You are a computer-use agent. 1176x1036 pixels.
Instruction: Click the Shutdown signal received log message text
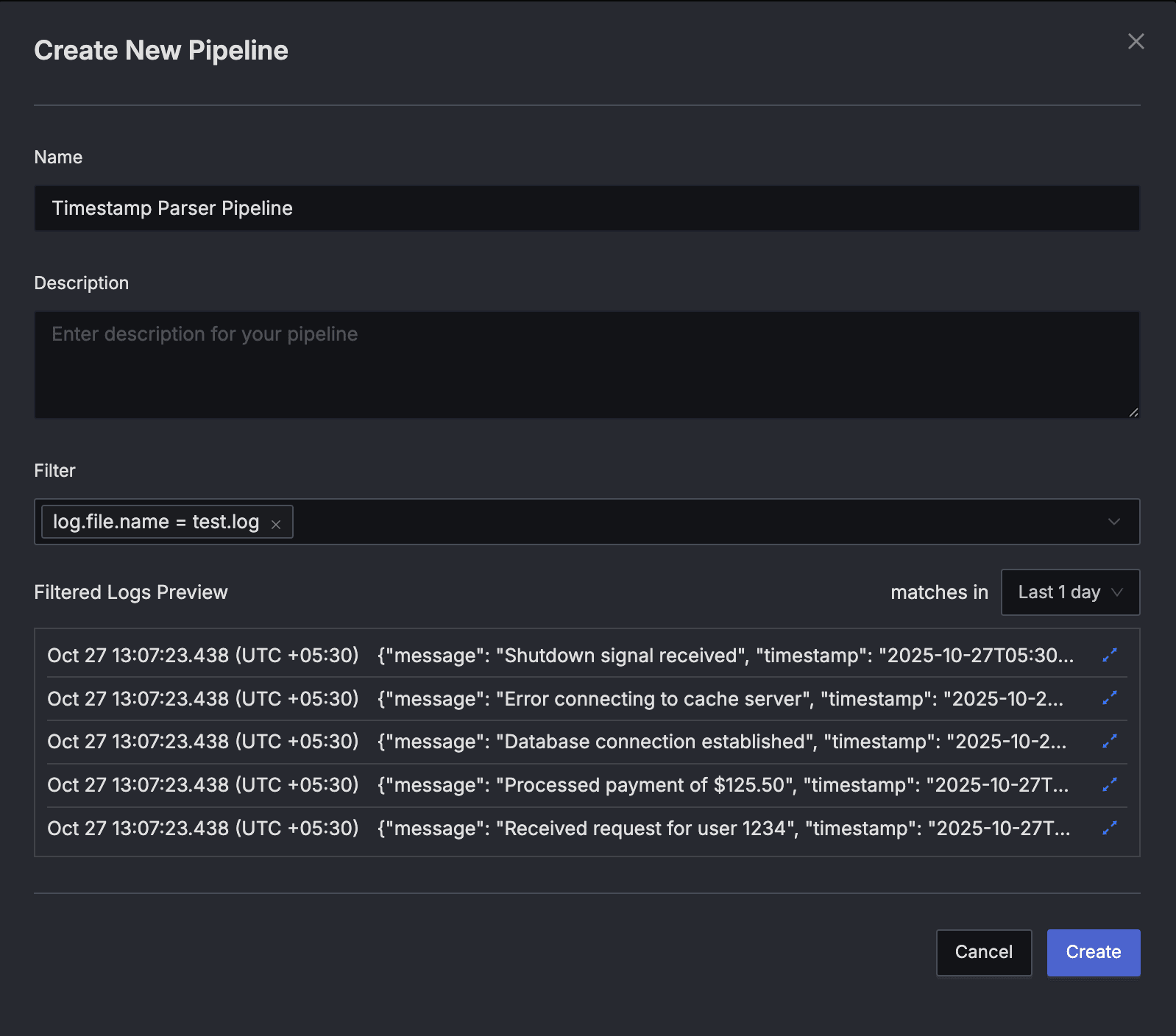pos(726,656)
